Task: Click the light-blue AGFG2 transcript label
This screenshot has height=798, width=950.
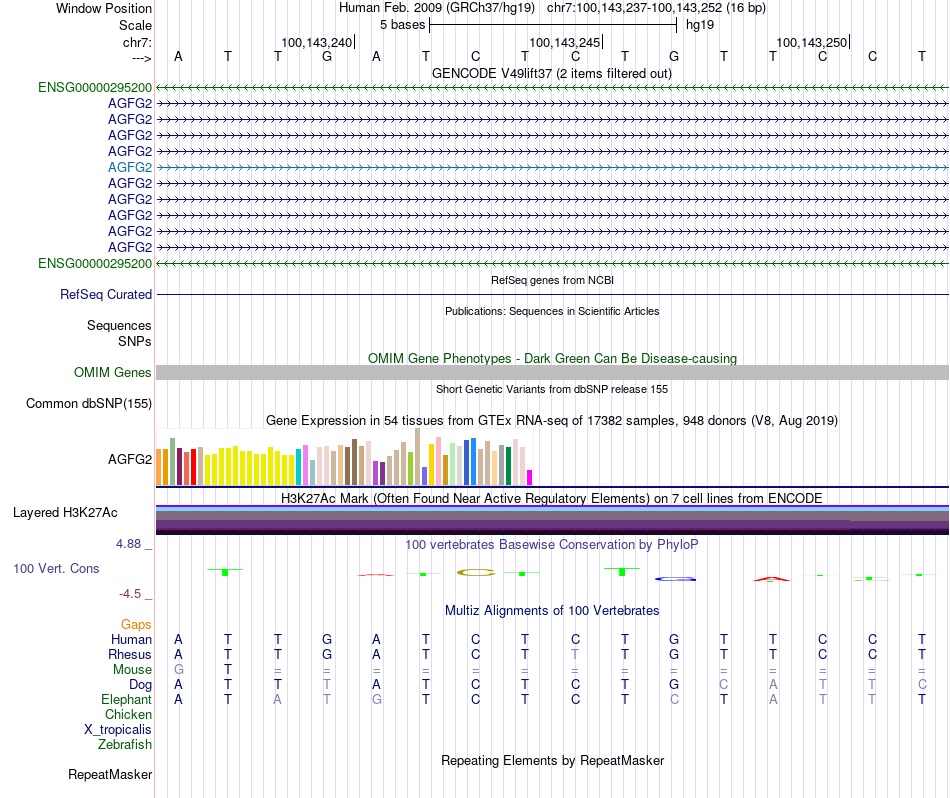Action: pyautogui.click(x=130, y=167)
